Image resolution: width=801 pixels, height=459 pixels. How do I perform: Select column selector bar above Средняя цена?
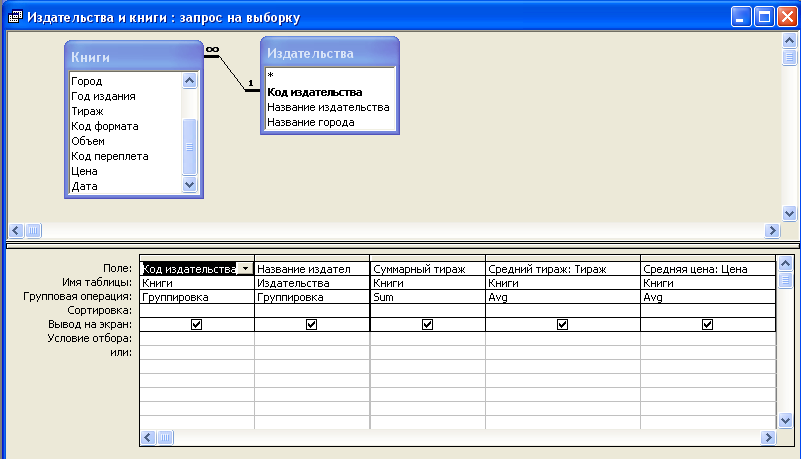708,258
